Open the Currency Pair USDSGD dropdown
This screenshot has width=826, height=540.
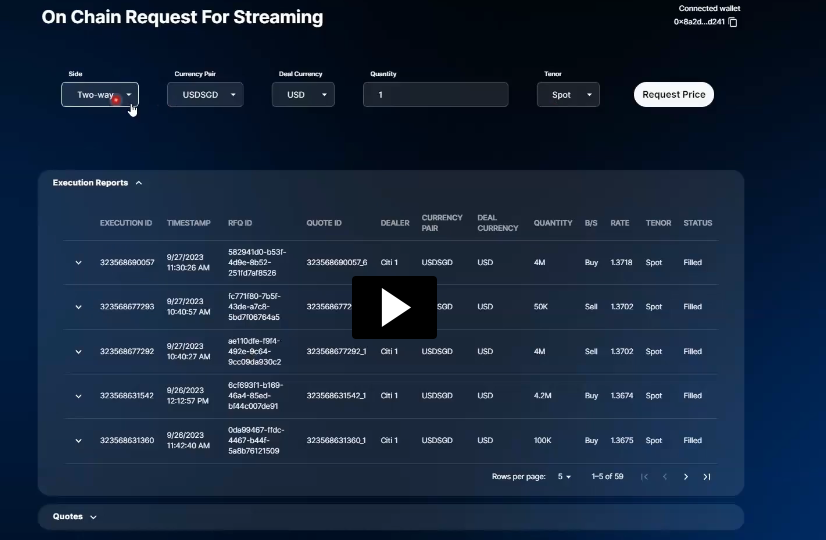coord(205,95)
